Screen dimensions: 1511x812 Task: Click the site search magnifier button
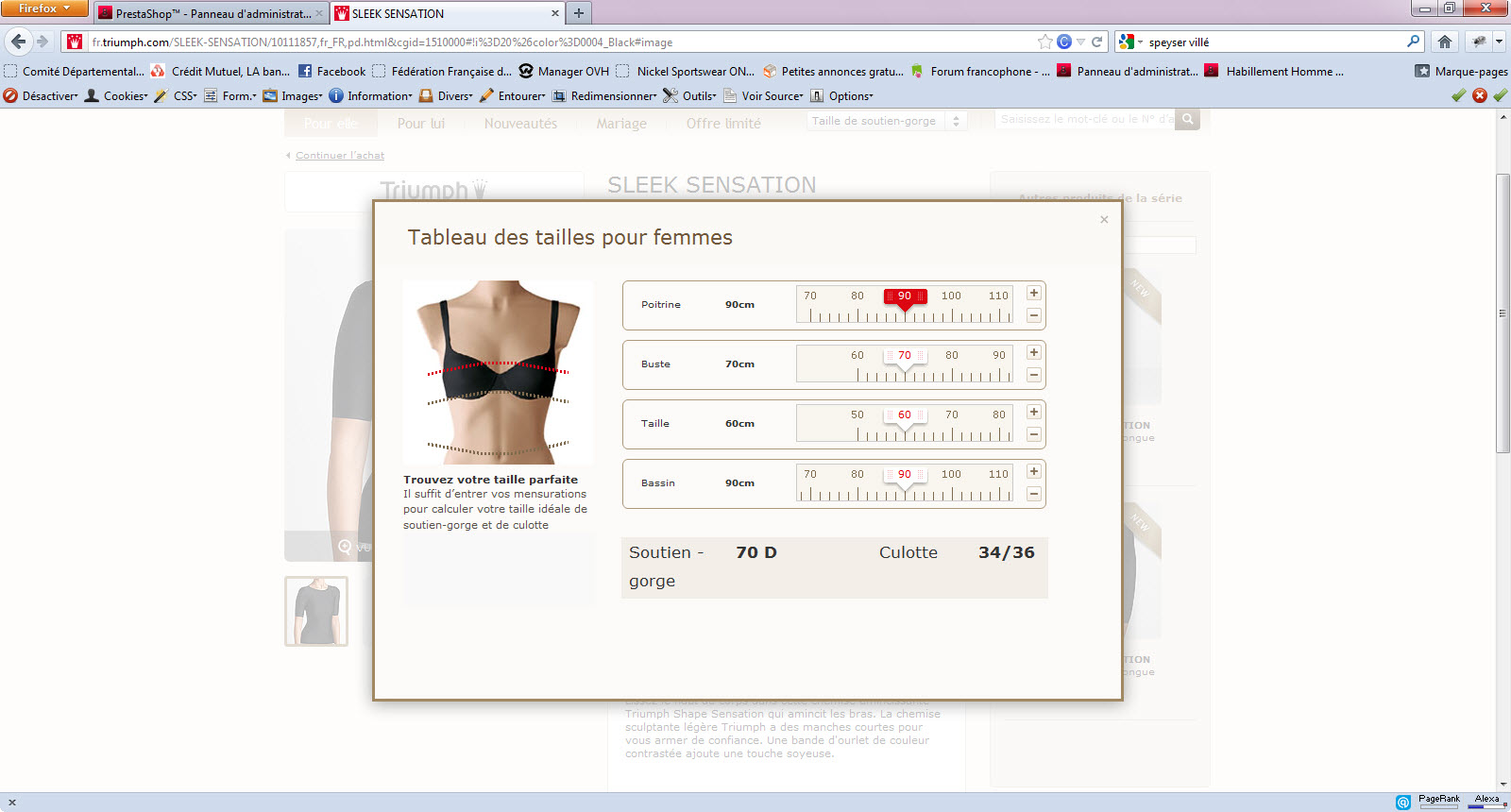pos(1188,119)
